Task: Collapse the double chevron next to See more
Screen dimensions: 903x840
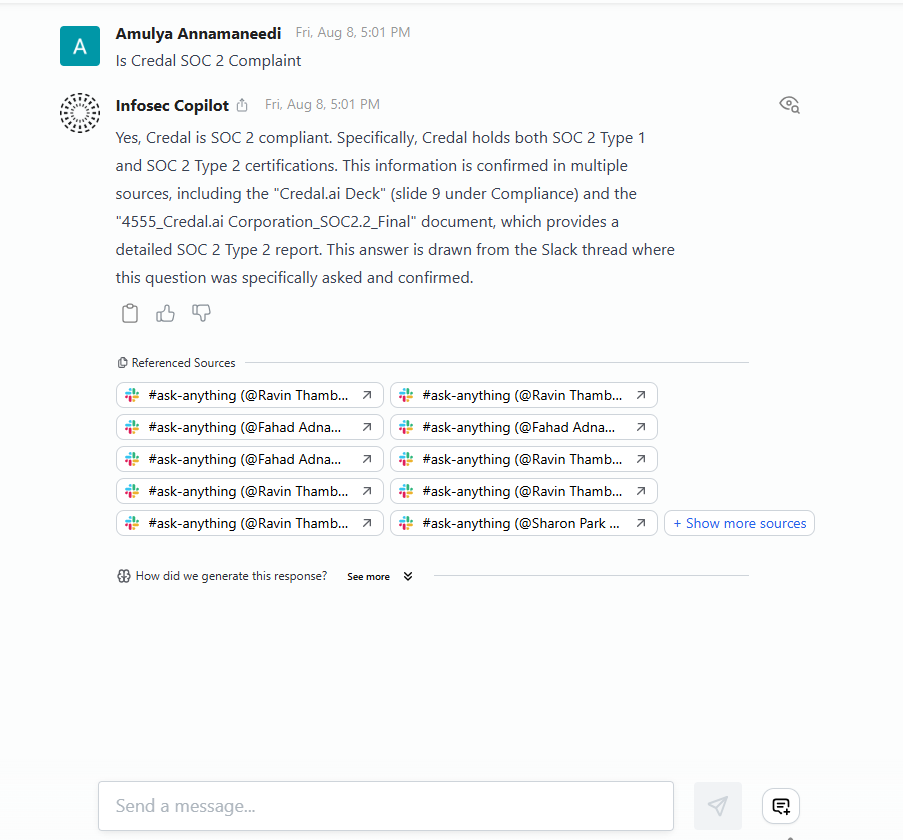Action: 407,576
